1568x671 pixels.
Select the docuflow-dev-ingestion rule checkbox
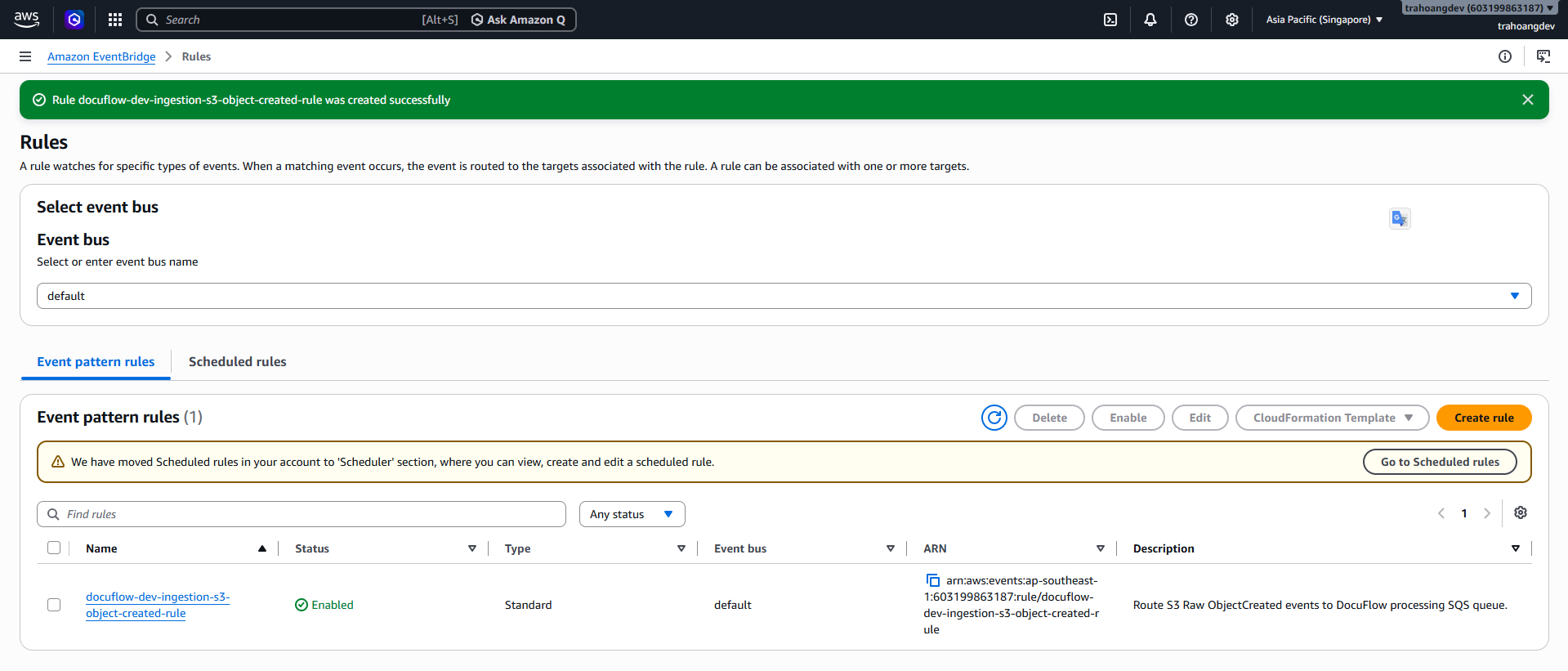(x=54, y=605)
